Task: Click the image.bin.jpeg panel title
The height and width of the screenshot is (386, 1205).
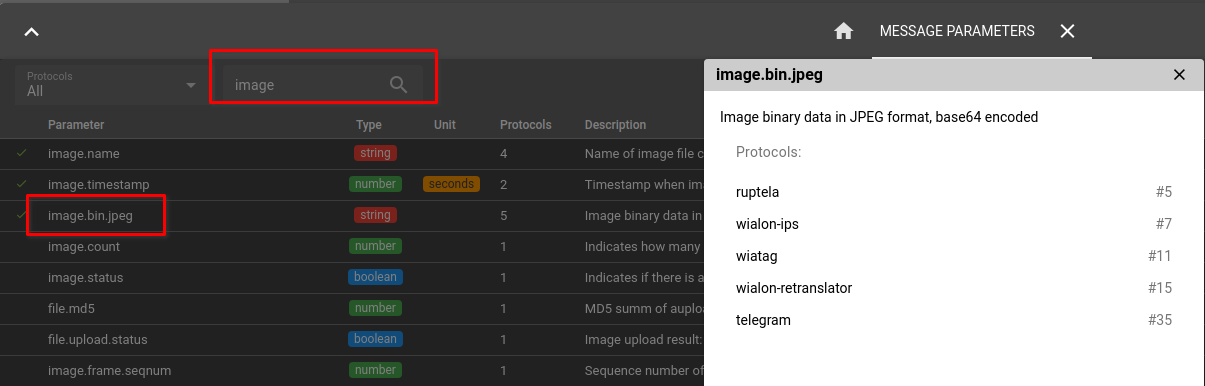Action: click(x=769, y=75)
